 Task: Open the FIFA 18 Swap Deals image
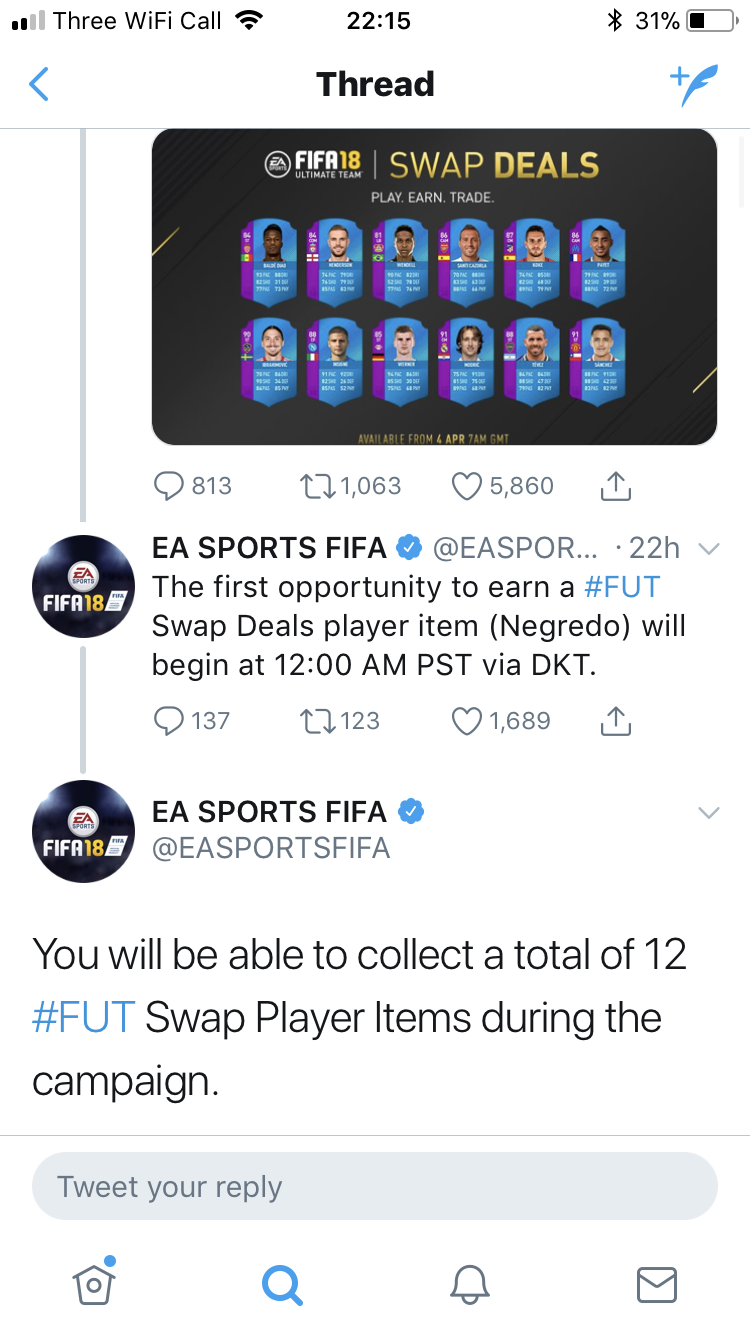point(434,287)
